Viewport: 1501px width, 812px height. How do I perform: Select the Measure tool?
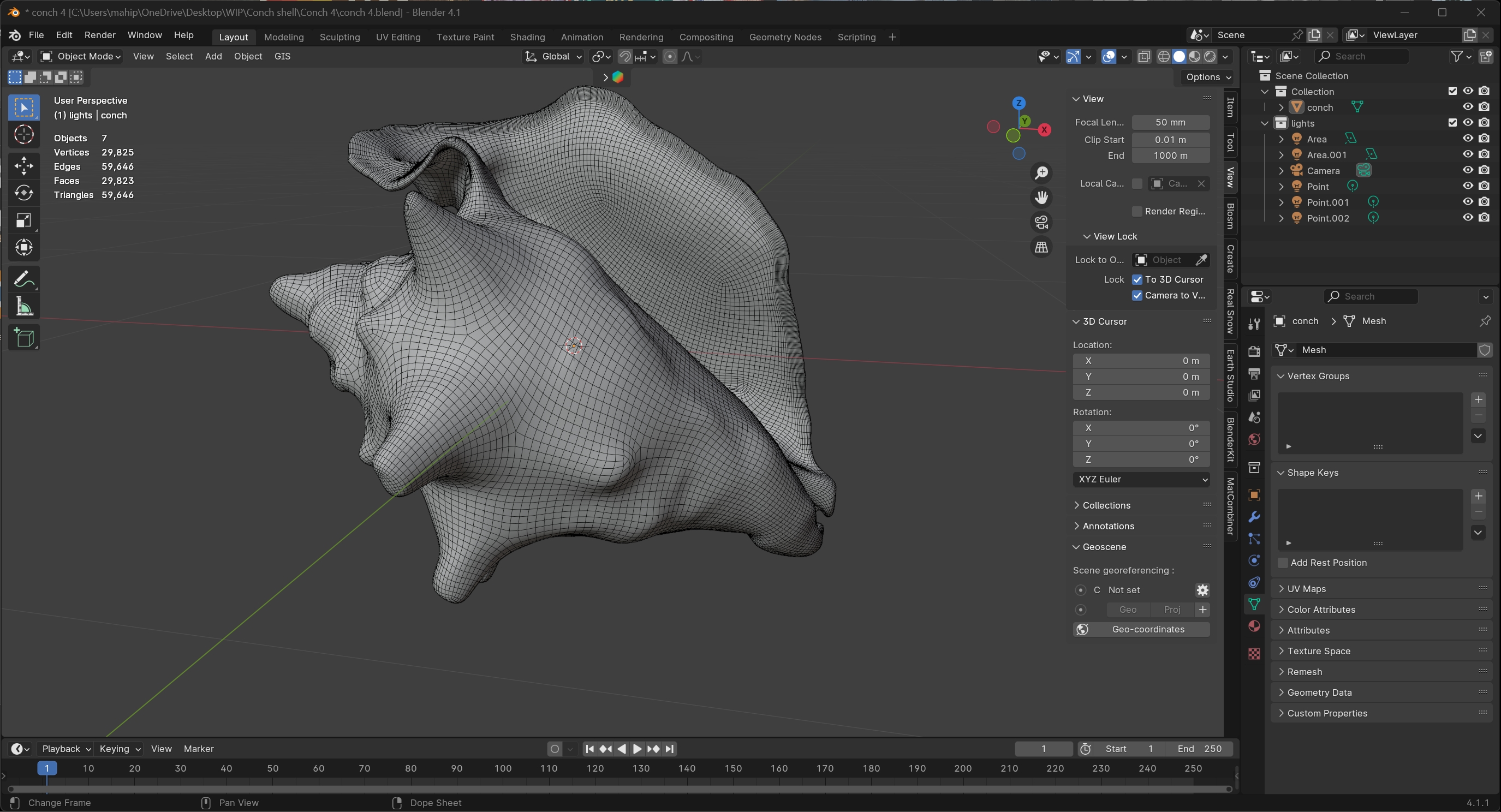(24, 306)
